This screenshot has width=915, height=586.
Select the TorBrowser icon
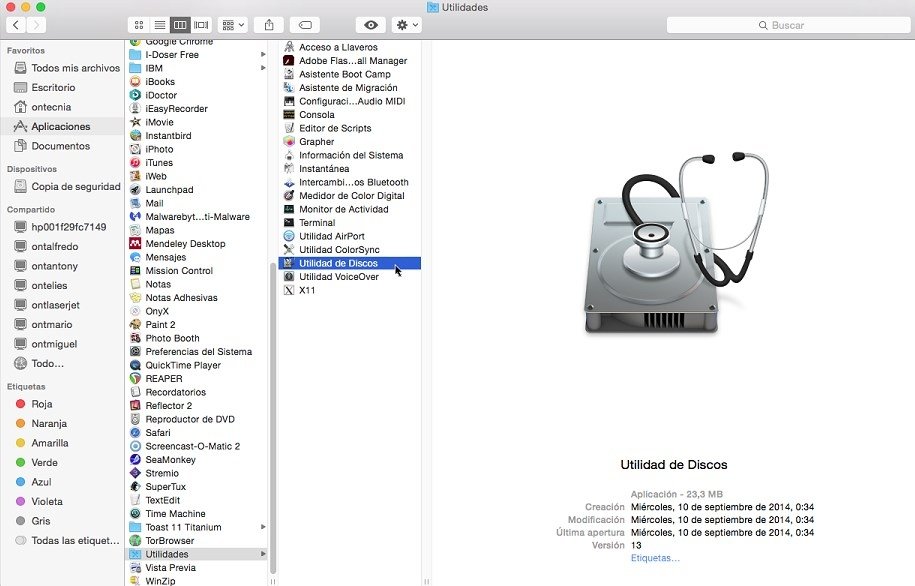tap(135, 540)
